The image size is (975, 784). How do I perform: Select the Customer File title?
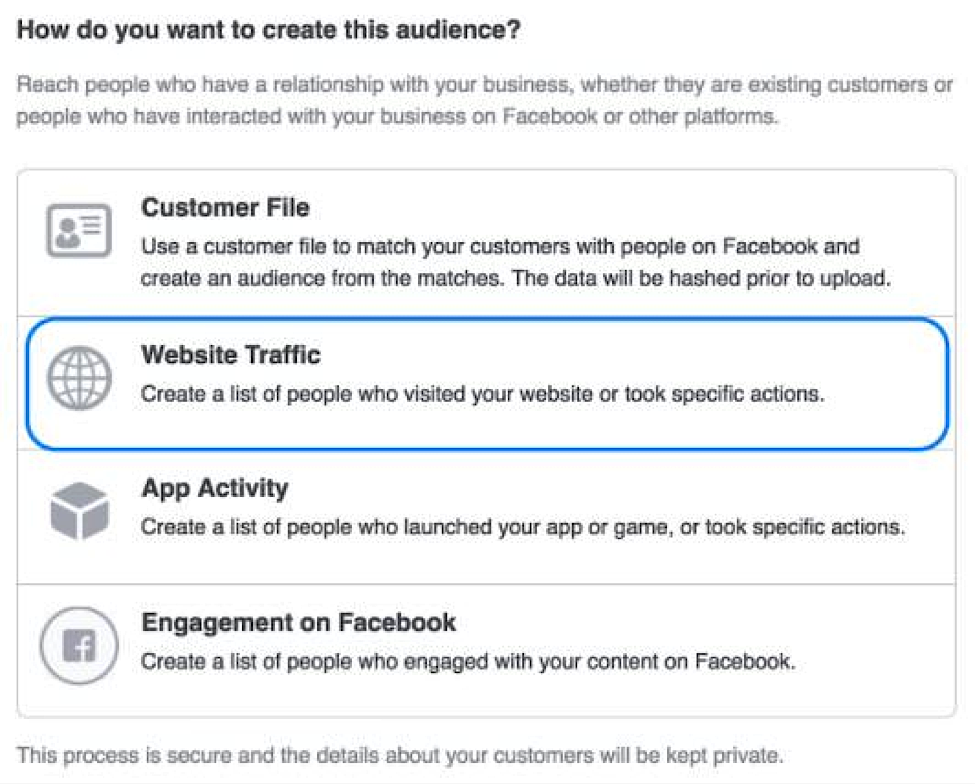coord(225,208)
